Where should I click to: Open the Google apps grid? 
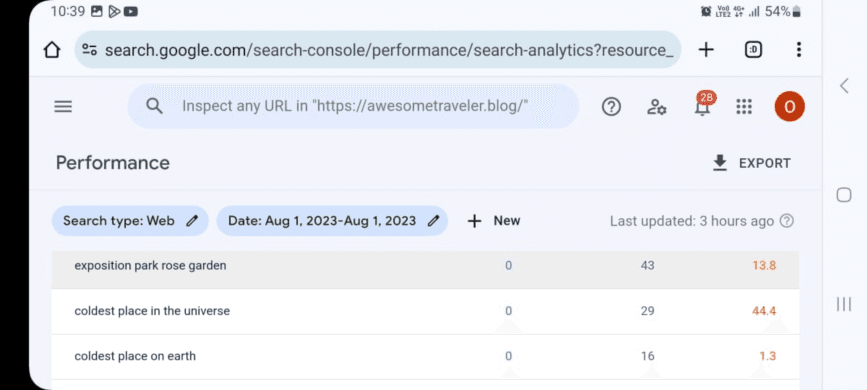click(x=744, y=107)
